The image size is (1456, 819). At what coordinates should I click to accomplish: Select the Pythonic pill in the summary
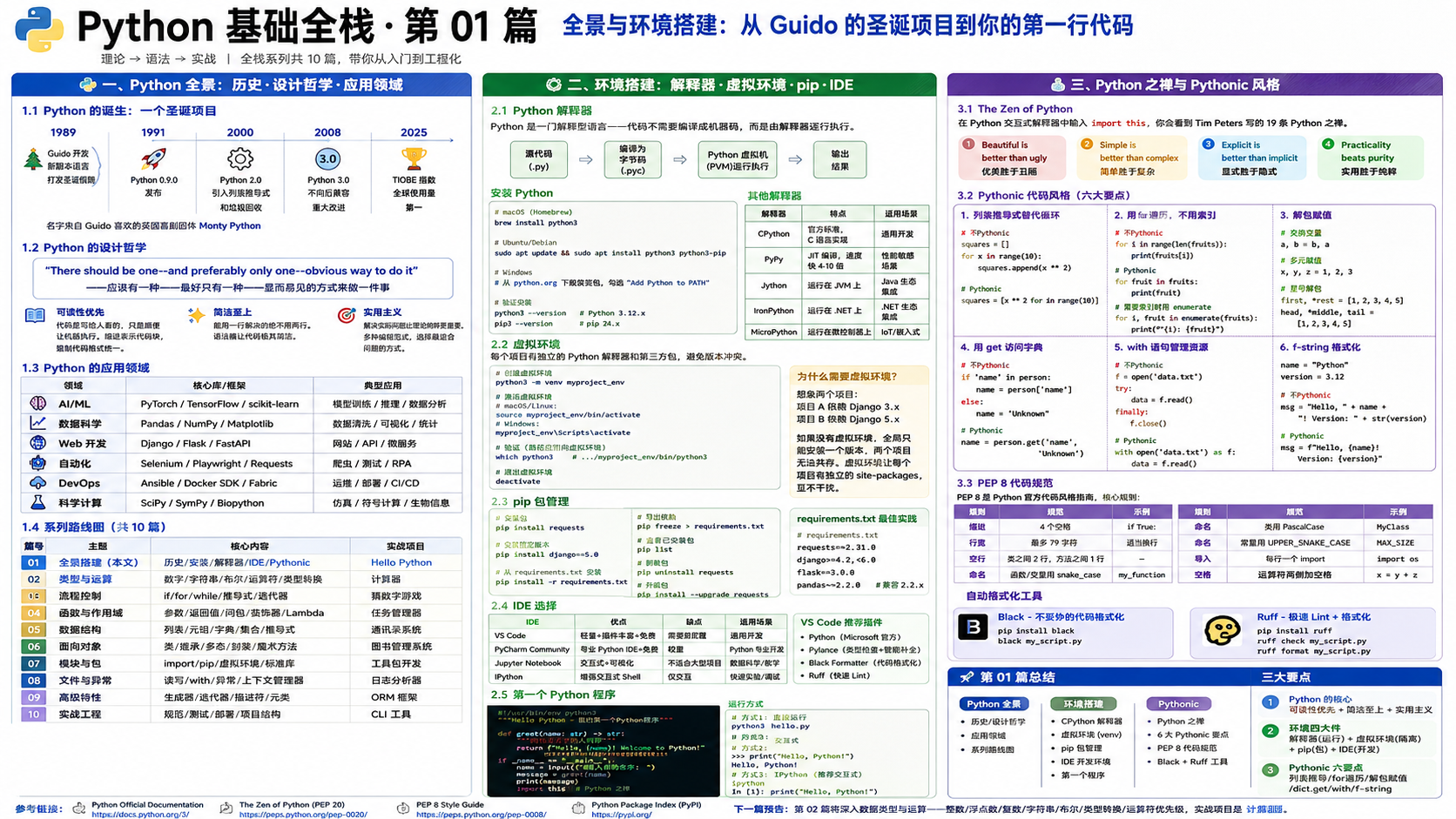point(1178,704)
